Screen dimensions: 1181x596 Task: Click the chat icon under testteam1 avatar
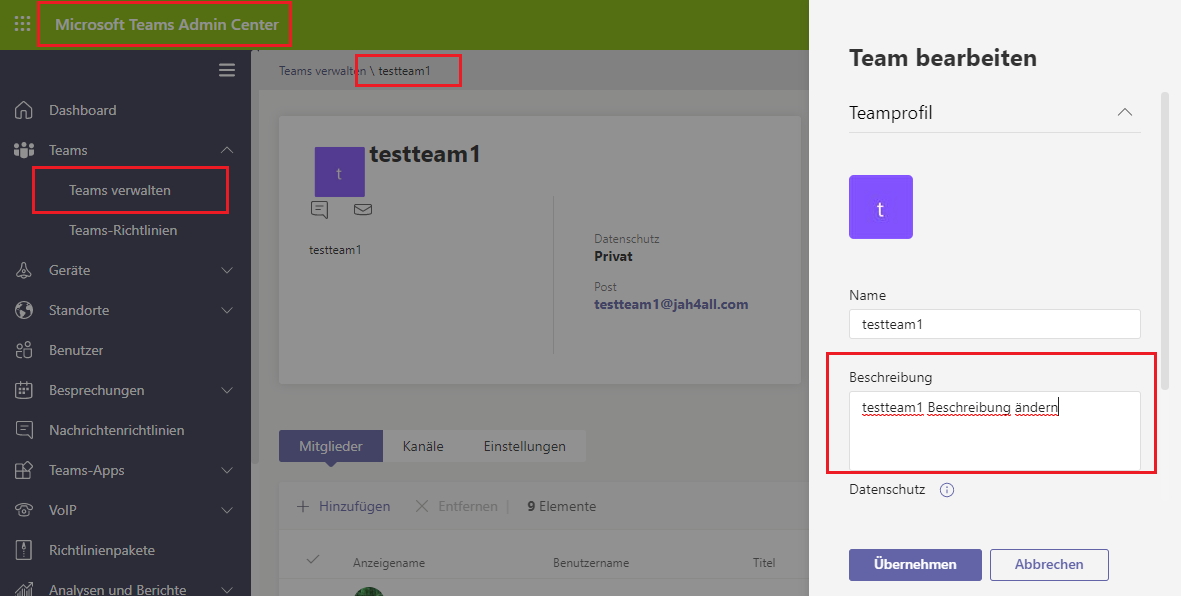pos(319,209)
